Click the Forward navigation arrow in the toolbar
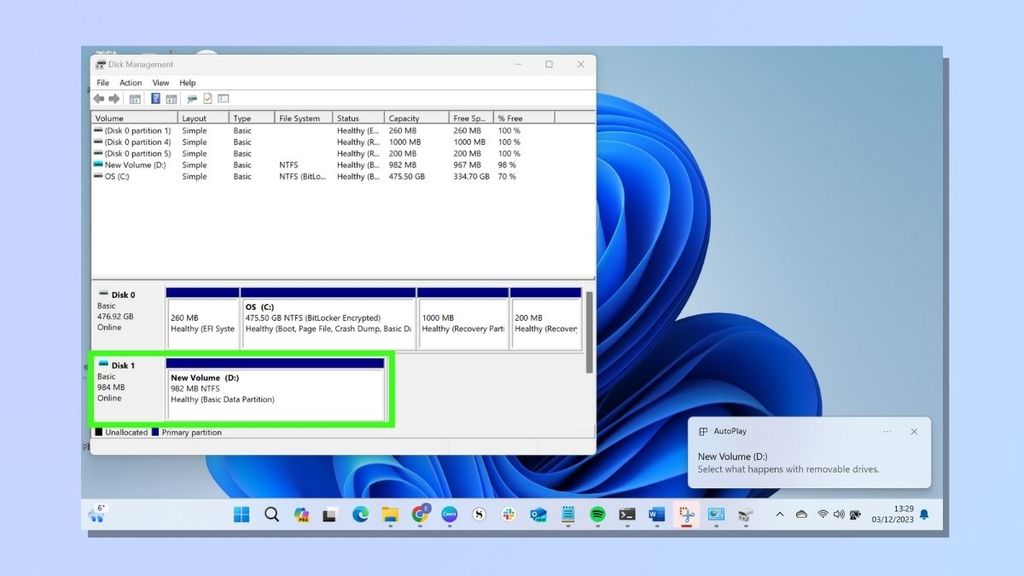The width and height of the screenshot is (1024, 576). pyautogui.click(x=114, y=98)
